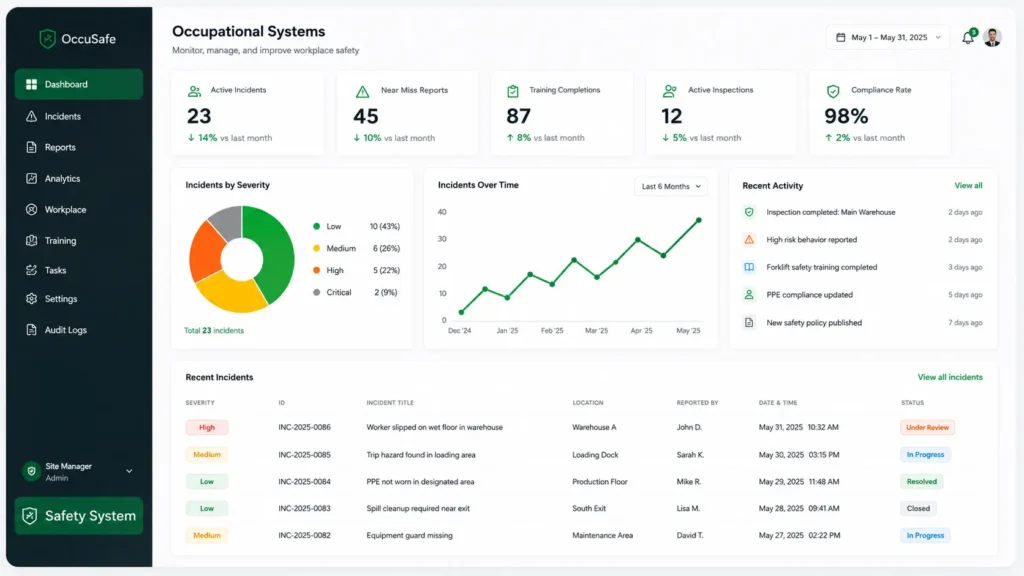Click the View all incidents link
The image size is (1024, 576).
pos(950,377)
